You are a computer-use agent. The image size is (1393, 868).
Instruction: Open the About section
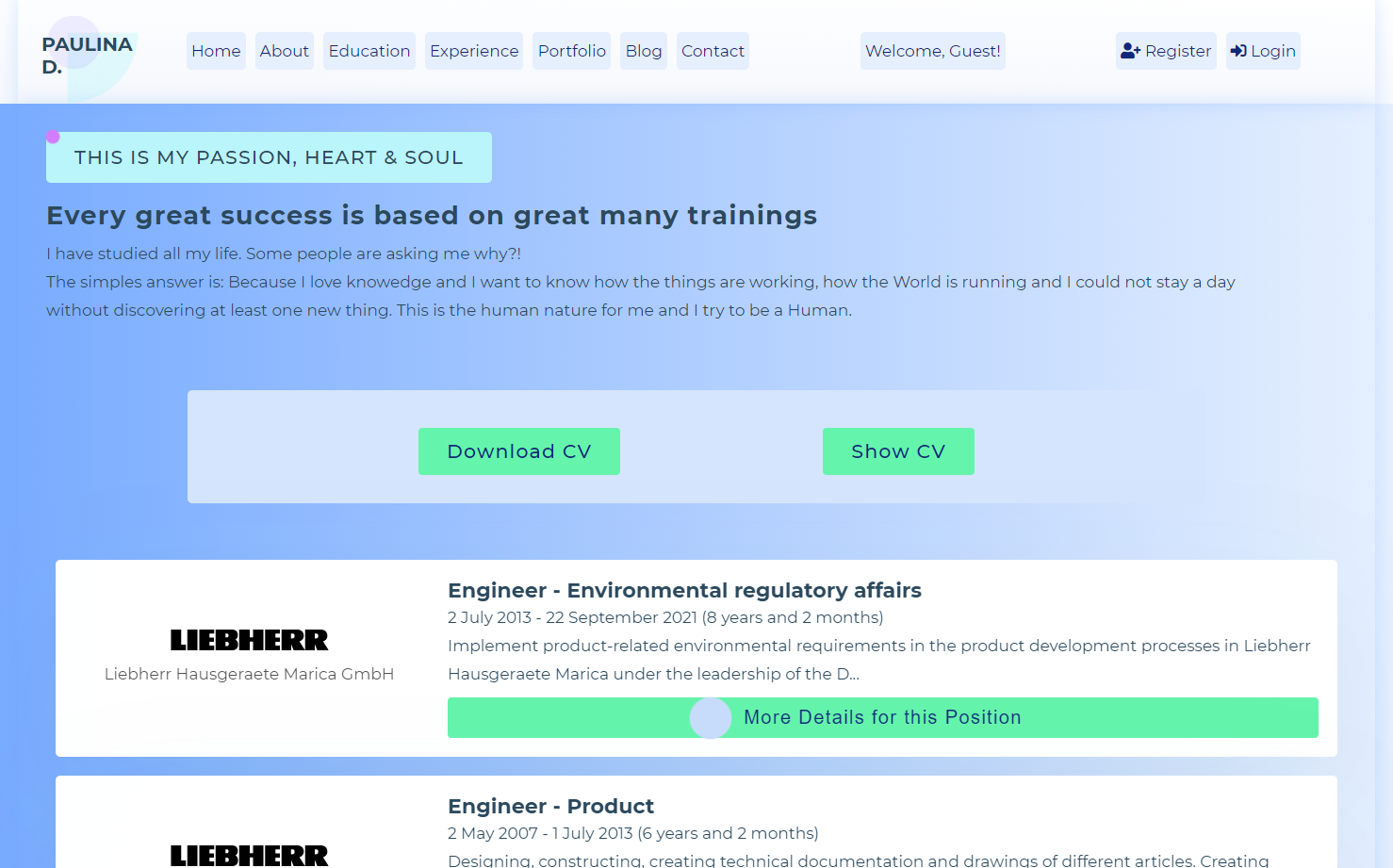[x=284, y=51]
